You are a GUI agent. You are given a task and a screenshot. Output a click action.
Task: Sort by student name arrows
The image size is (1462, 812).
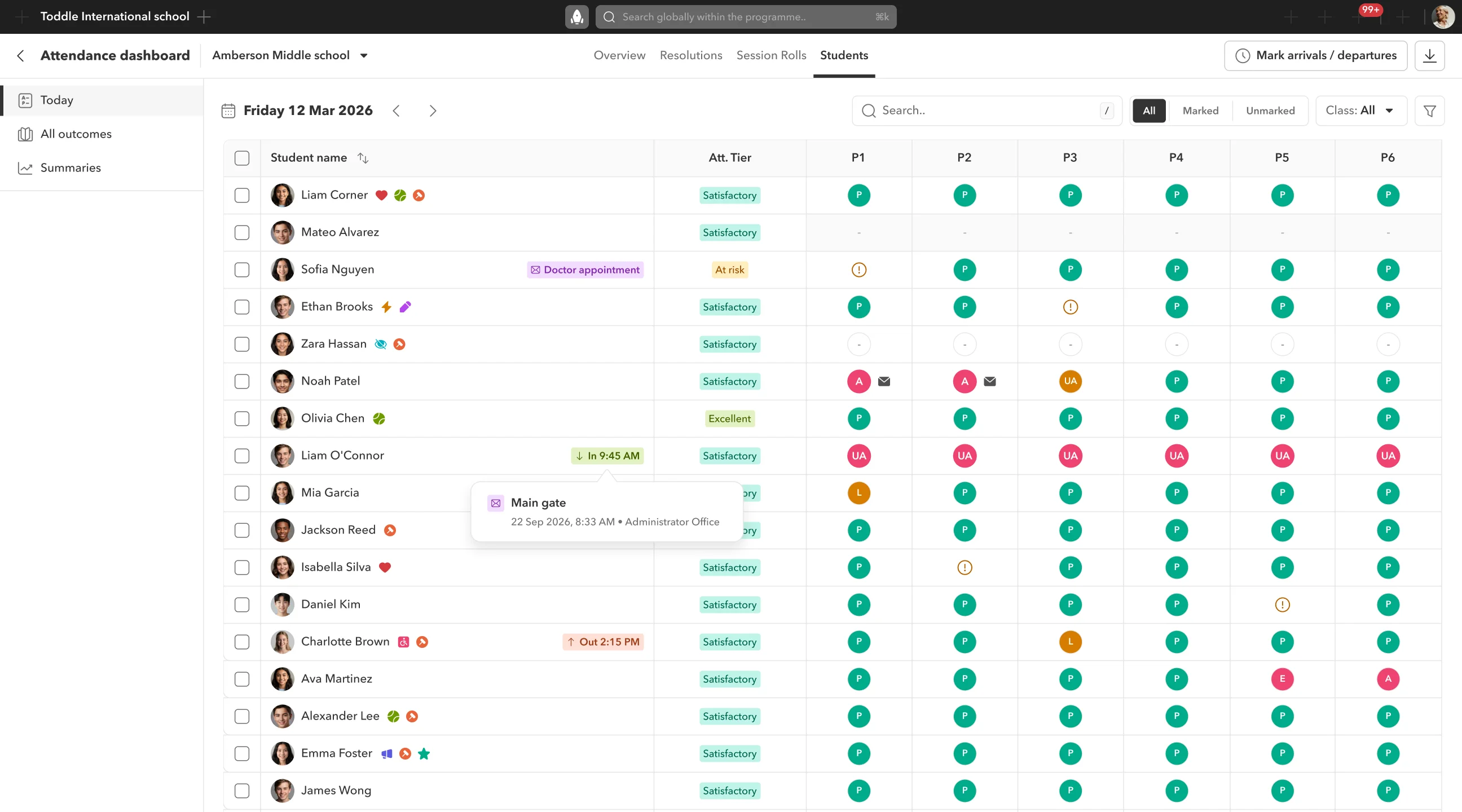click(x=363, y=158)
